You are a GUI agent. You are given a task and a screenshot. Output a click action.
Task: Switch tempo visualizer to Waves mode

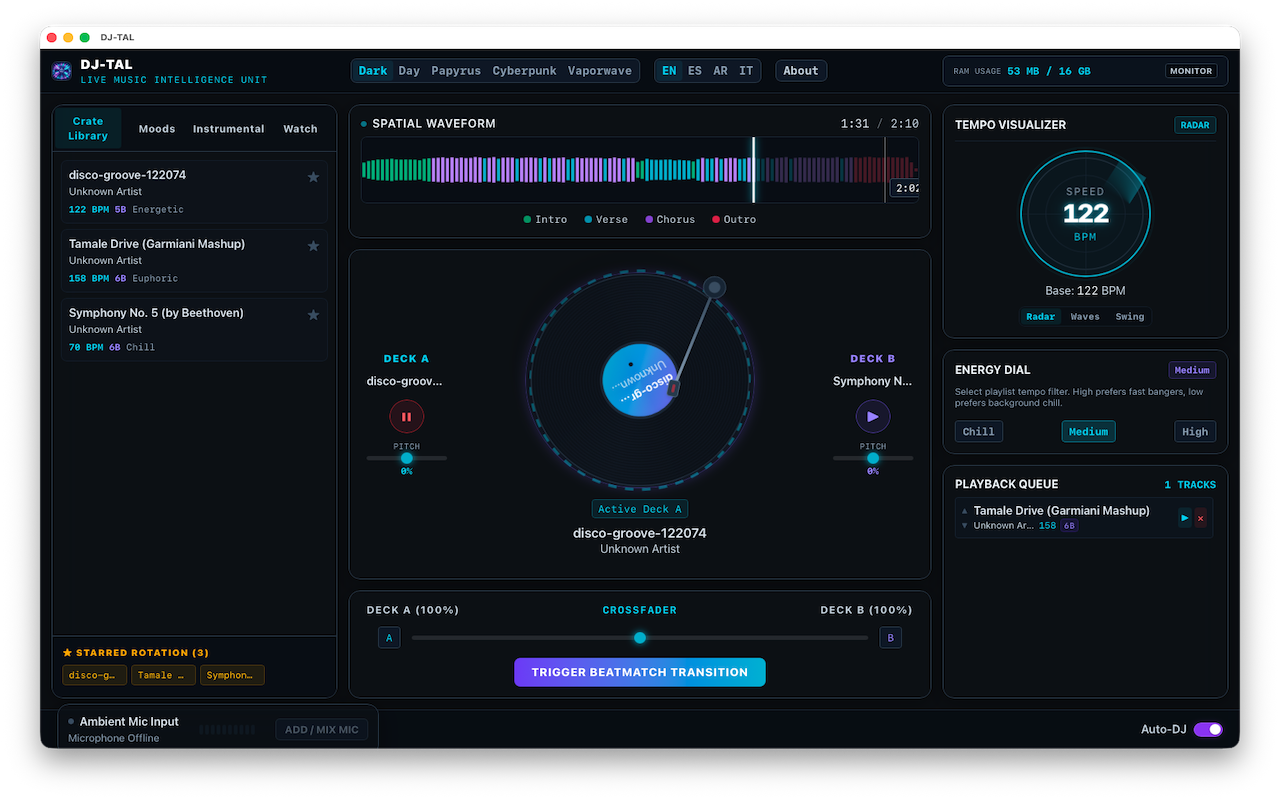coord(1085,316)
